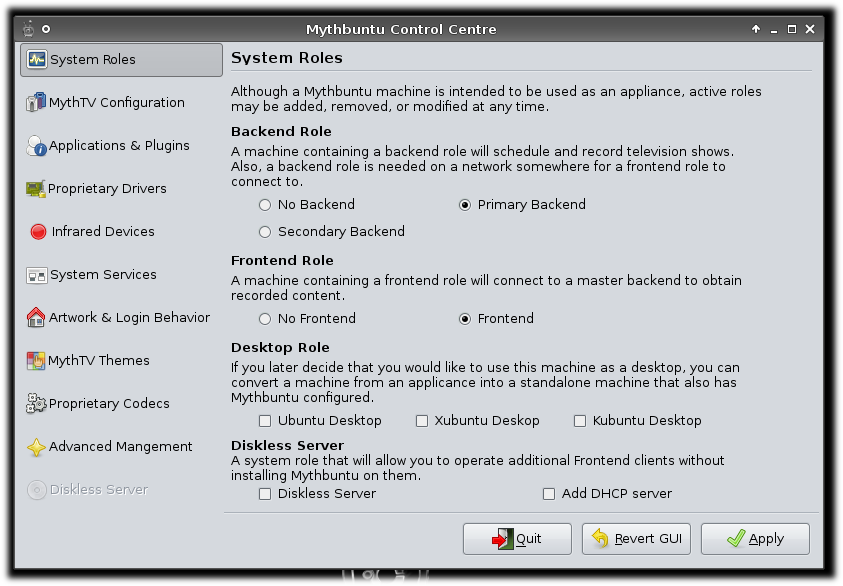The image size is (843, 586).
Task: Click the Revert GUI button
Action: (x=637, y=539)
